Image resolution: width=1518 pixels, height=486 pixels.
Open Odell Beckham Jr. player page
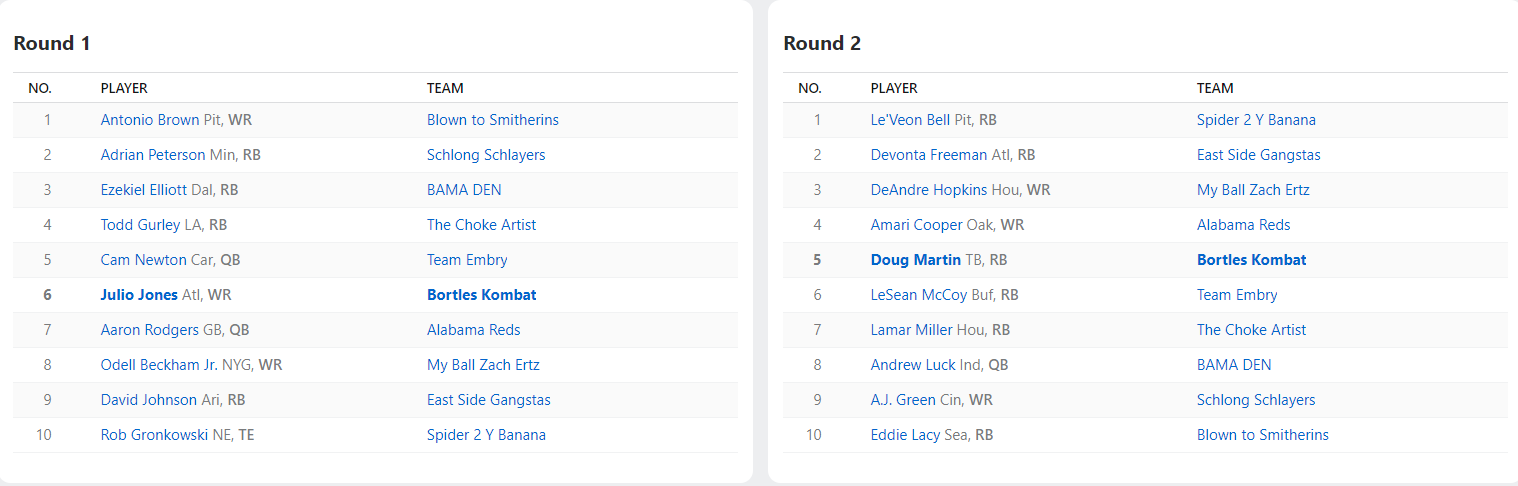pyautogui.click(x=160, y=365)
